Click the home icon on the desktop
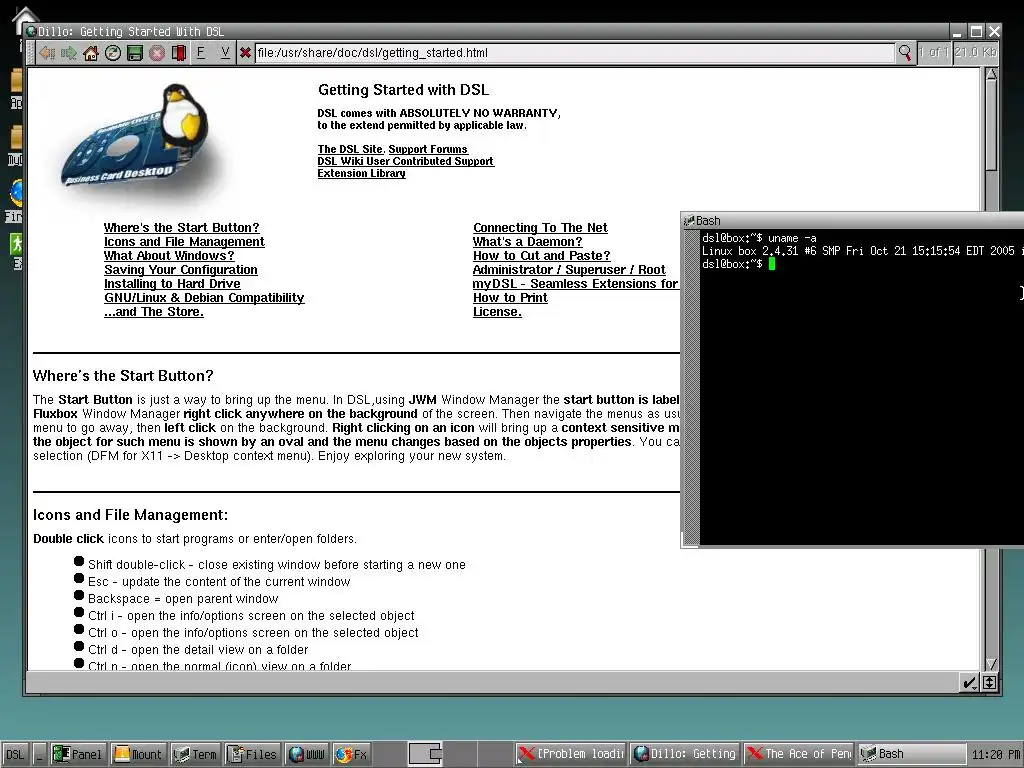Image resolution: width=1024 pixels, height=768 pixels. [26, 16]
